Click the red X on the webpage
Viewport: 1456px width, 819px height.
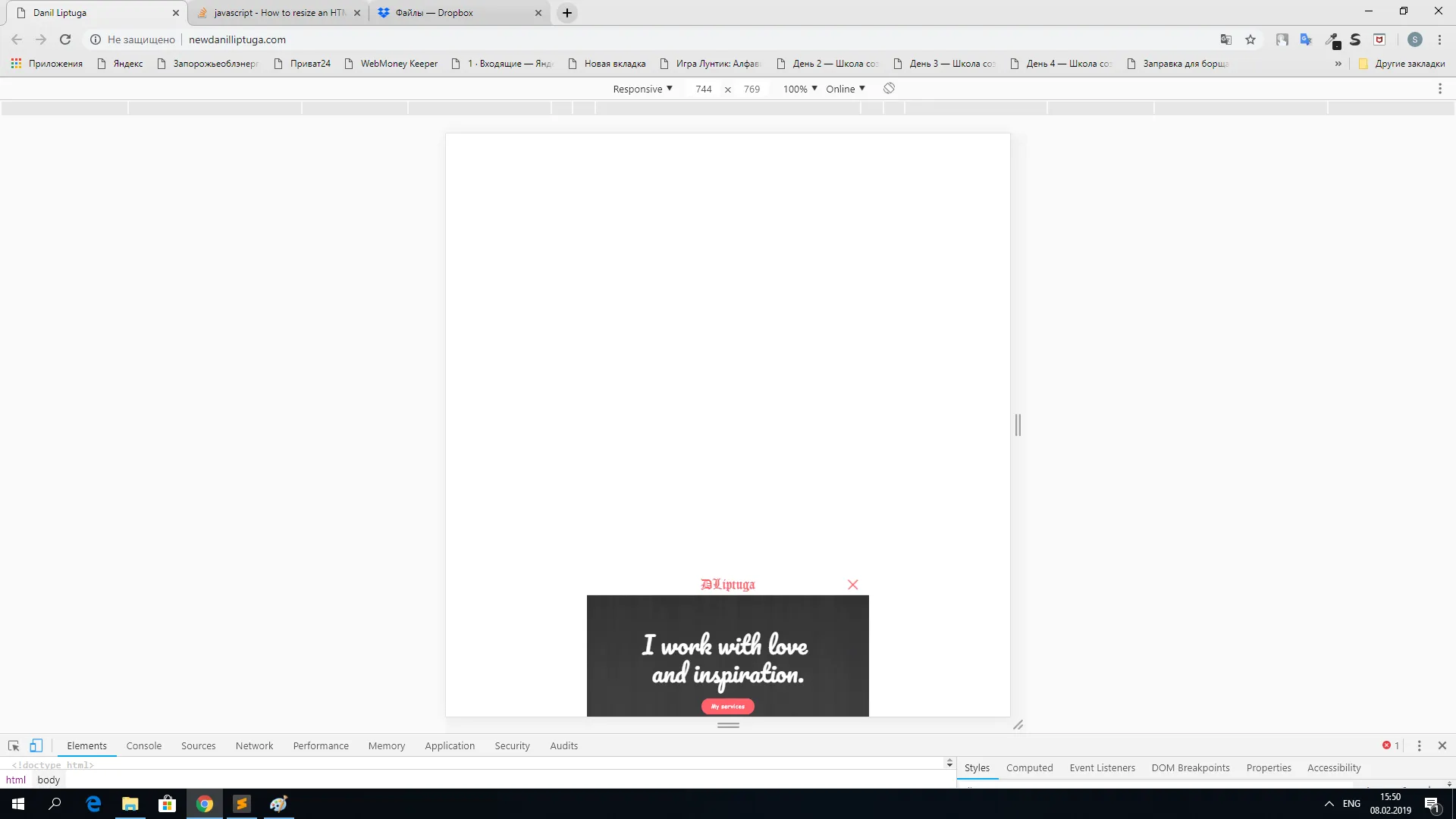[852, 585]
